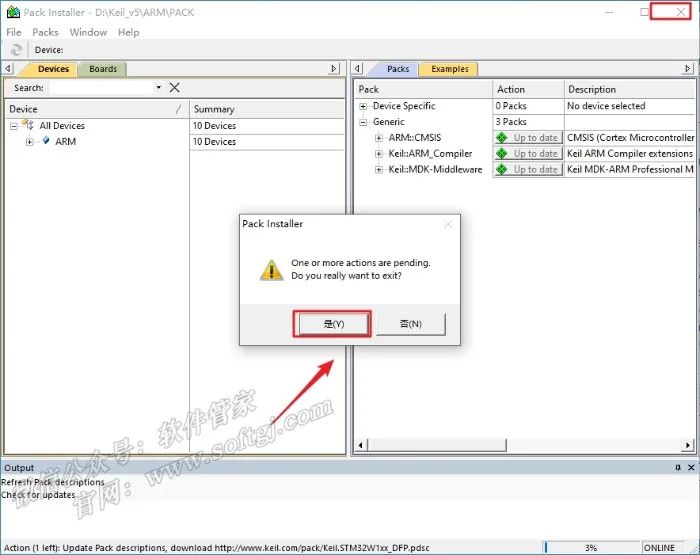Viewport: 700px width, 555px height.
Task: Click the horizontal scrollbar thumb in Packs pane
Action: coord(437,445)
